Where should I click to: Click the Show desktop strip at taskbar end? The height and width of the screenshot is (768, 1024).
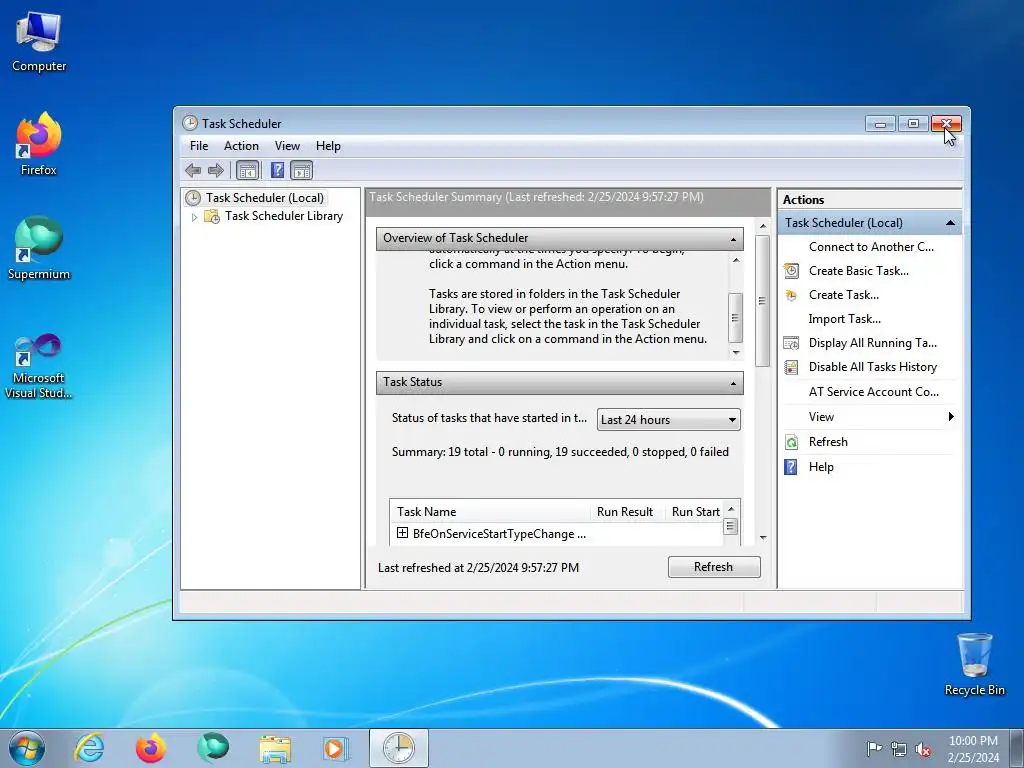(x=1017, y=748)
